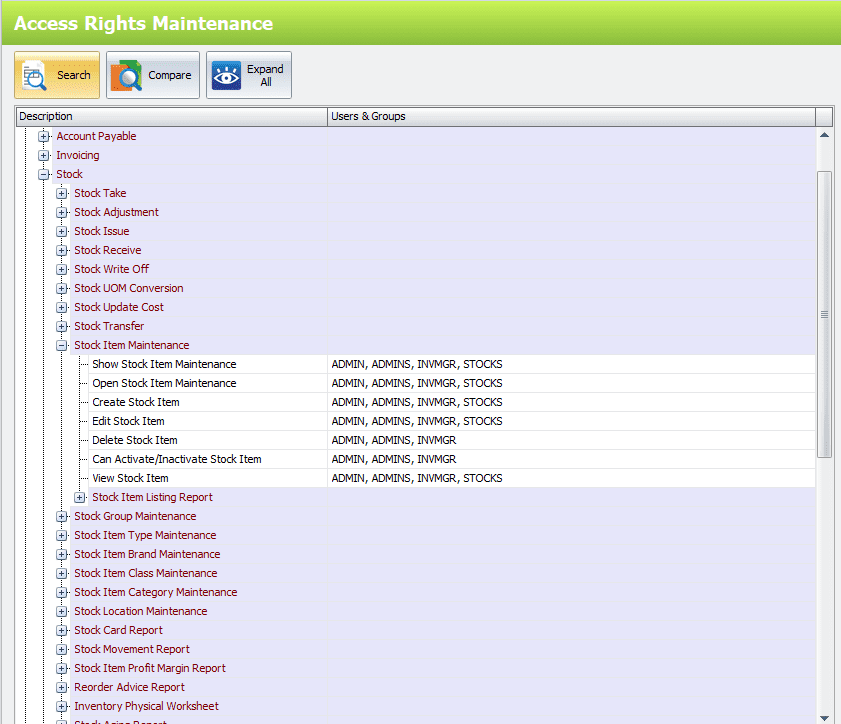Click the Description column header
Image resolution: width=841 pixels, height=724 pixels.
170,116
